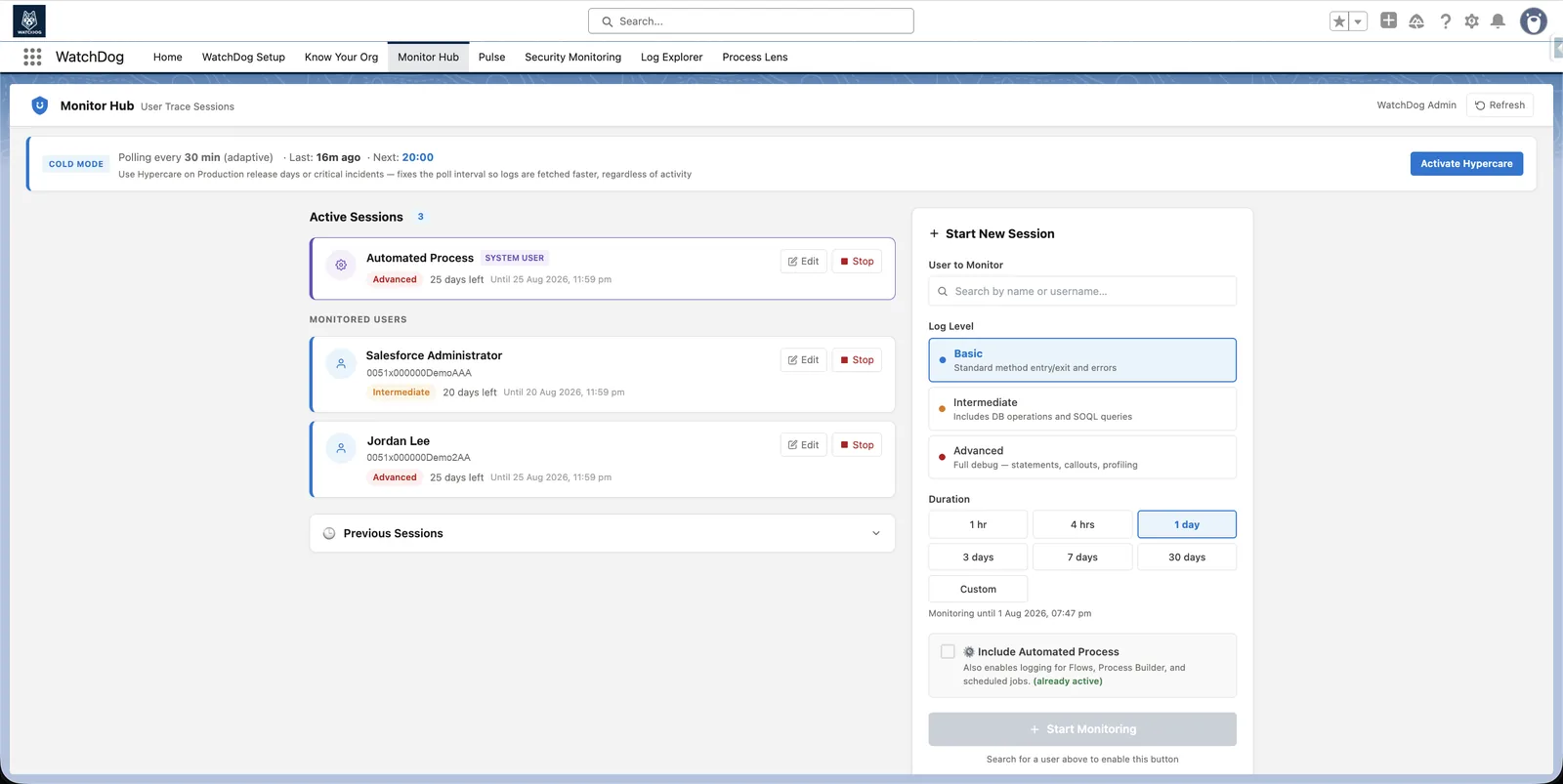Open the Log Explorer tab
The width and height of the screenshot is (1563, 784).
(671, 57)
